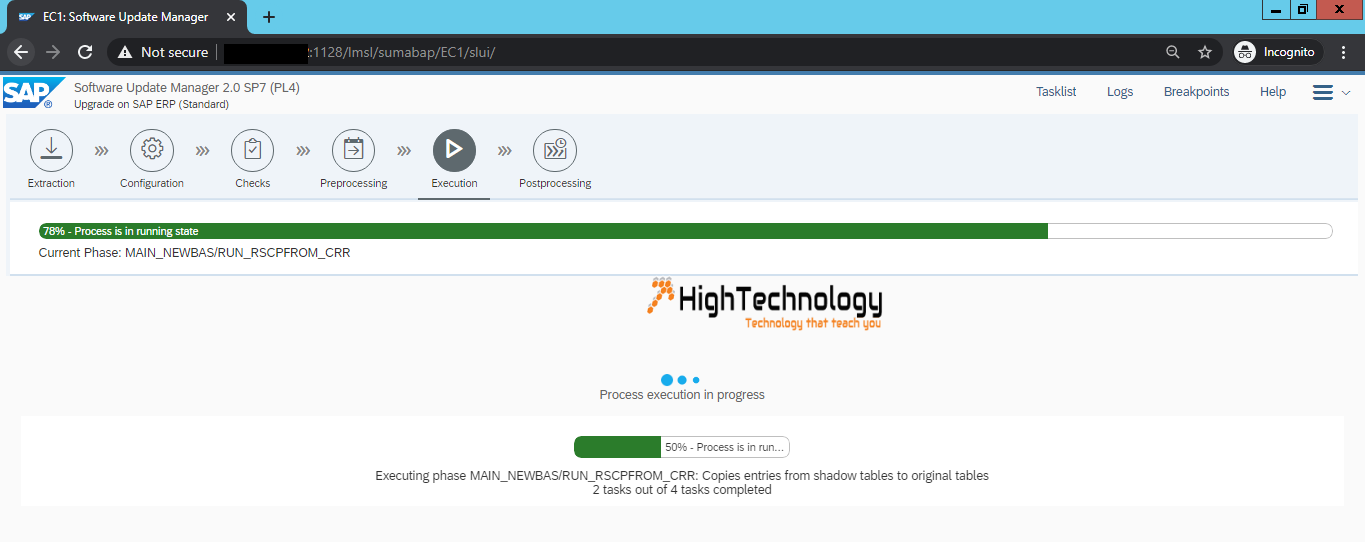Open the Breakpoints menu

click(x=1196, y=92)
